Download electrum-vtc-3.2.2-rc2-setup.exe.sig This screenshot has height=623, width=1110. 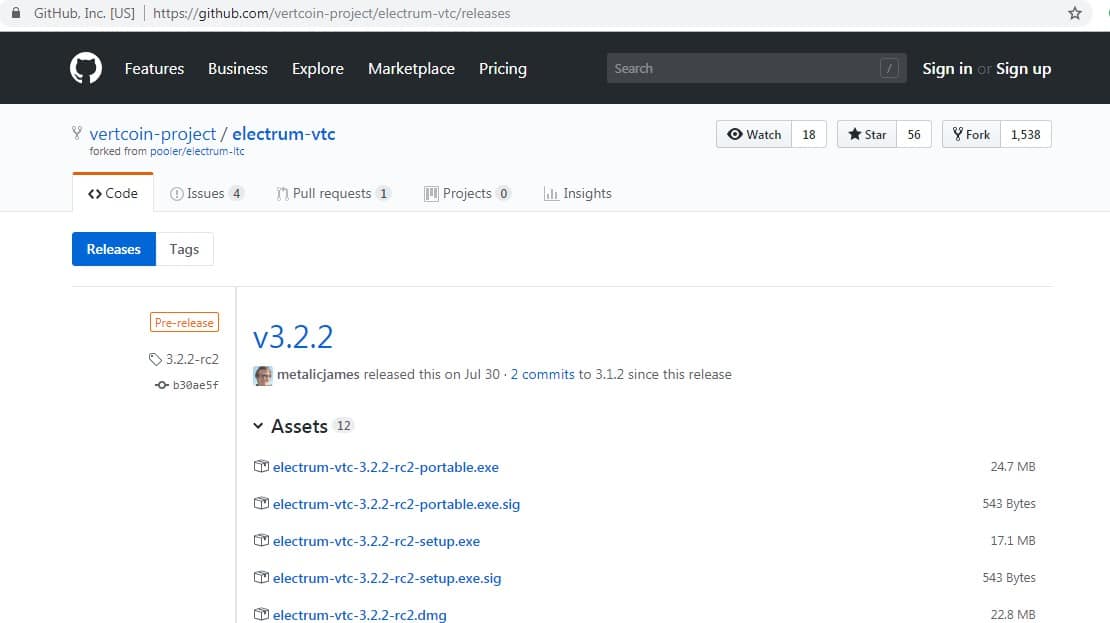(x=387, y=578)
